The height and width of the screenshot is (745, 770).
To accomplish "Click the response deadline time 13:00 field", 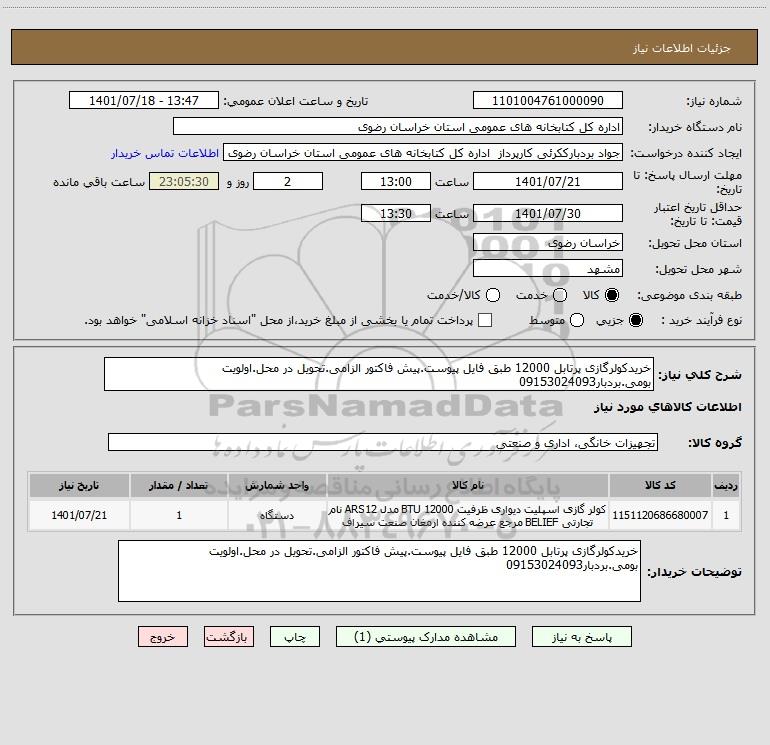I will click(x=396, y=181).
